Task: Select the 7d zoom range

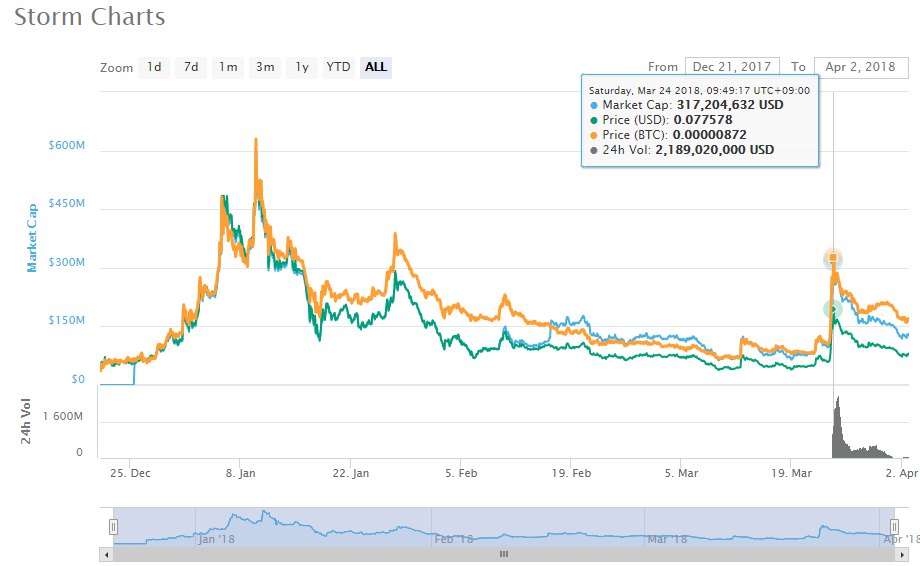Action: coord(190,67)
